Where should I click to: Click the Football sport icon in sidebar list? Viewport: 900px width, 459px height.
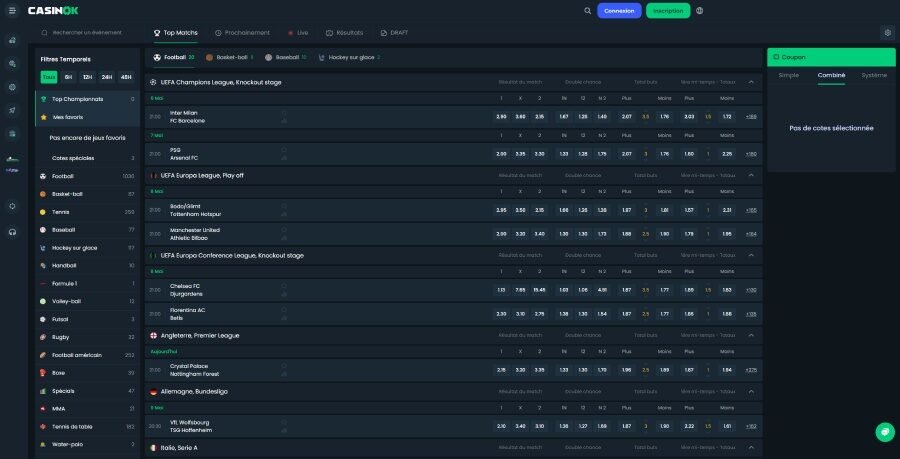tap(43, 176)
